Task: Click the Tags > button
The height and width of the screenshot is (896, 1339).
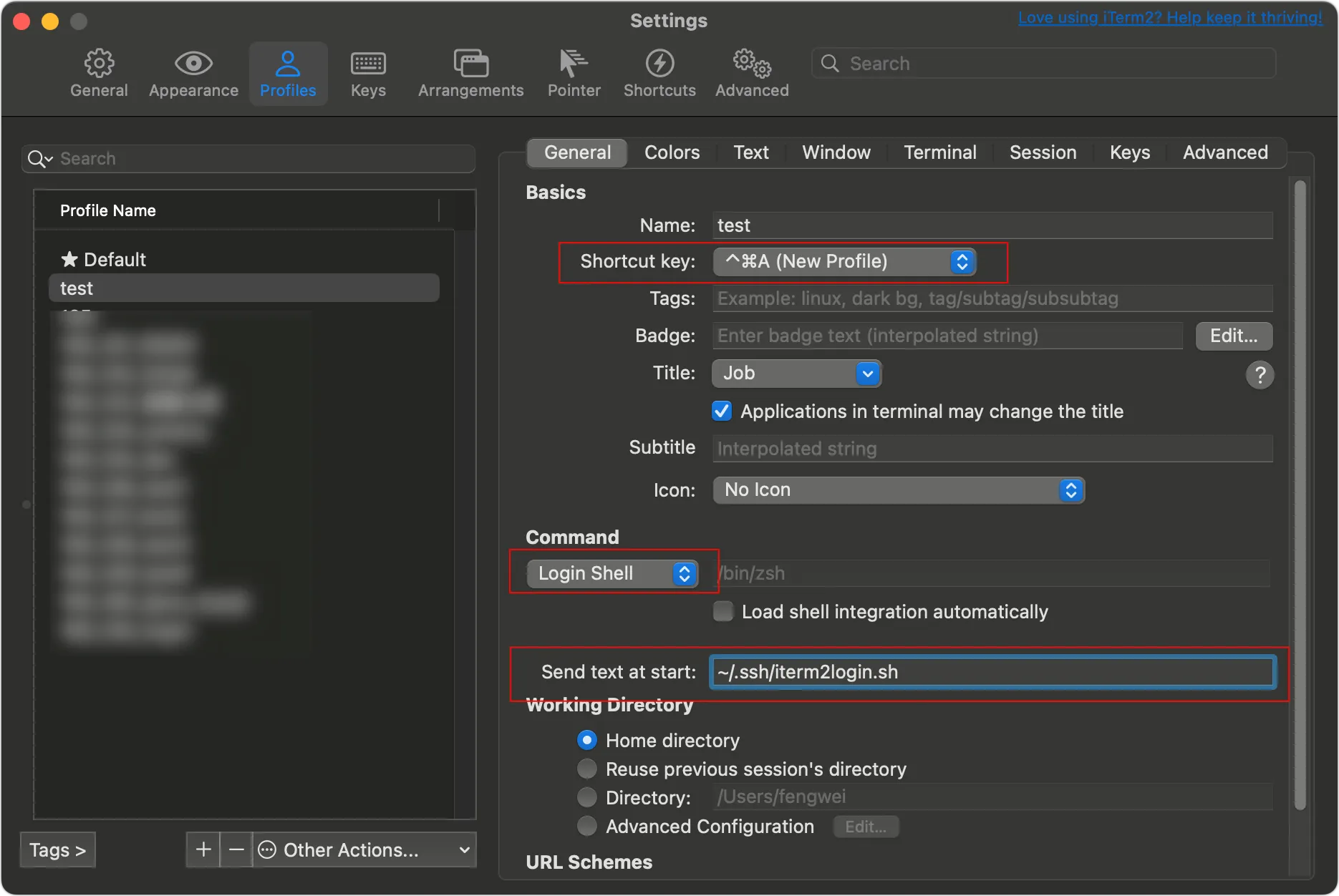Action: click(57, 849)
